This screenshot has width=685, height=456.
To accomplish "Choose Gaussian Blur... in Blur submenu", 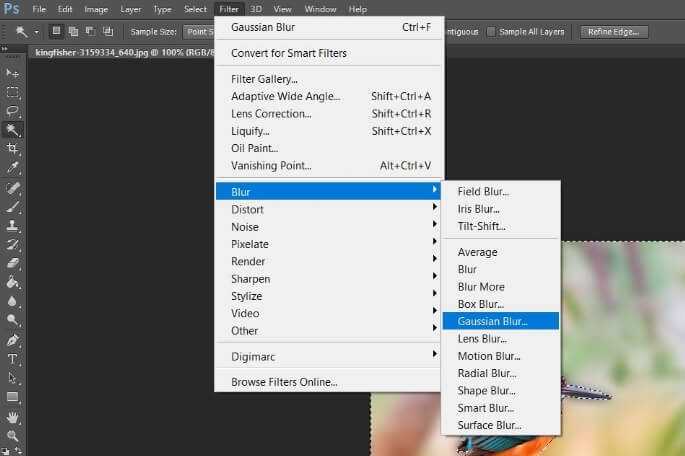I will (x=501, y=321).
